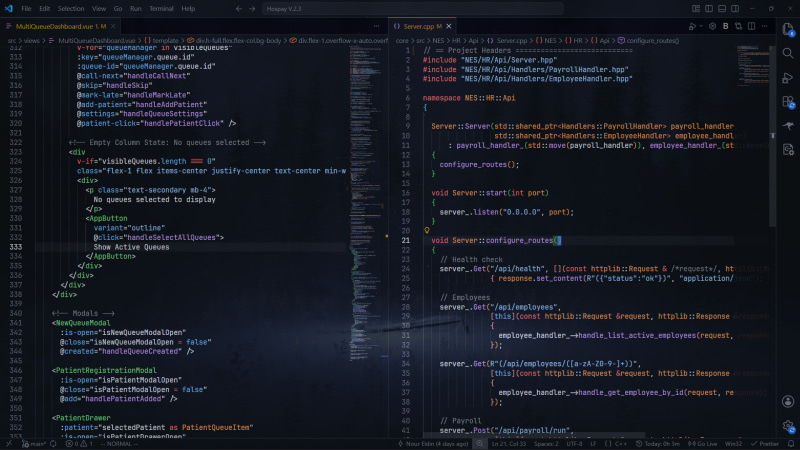Screen dimensions: 800x450
Task: Click the Customize Layout icon in title bar
Action: click(x=696, y=9)
